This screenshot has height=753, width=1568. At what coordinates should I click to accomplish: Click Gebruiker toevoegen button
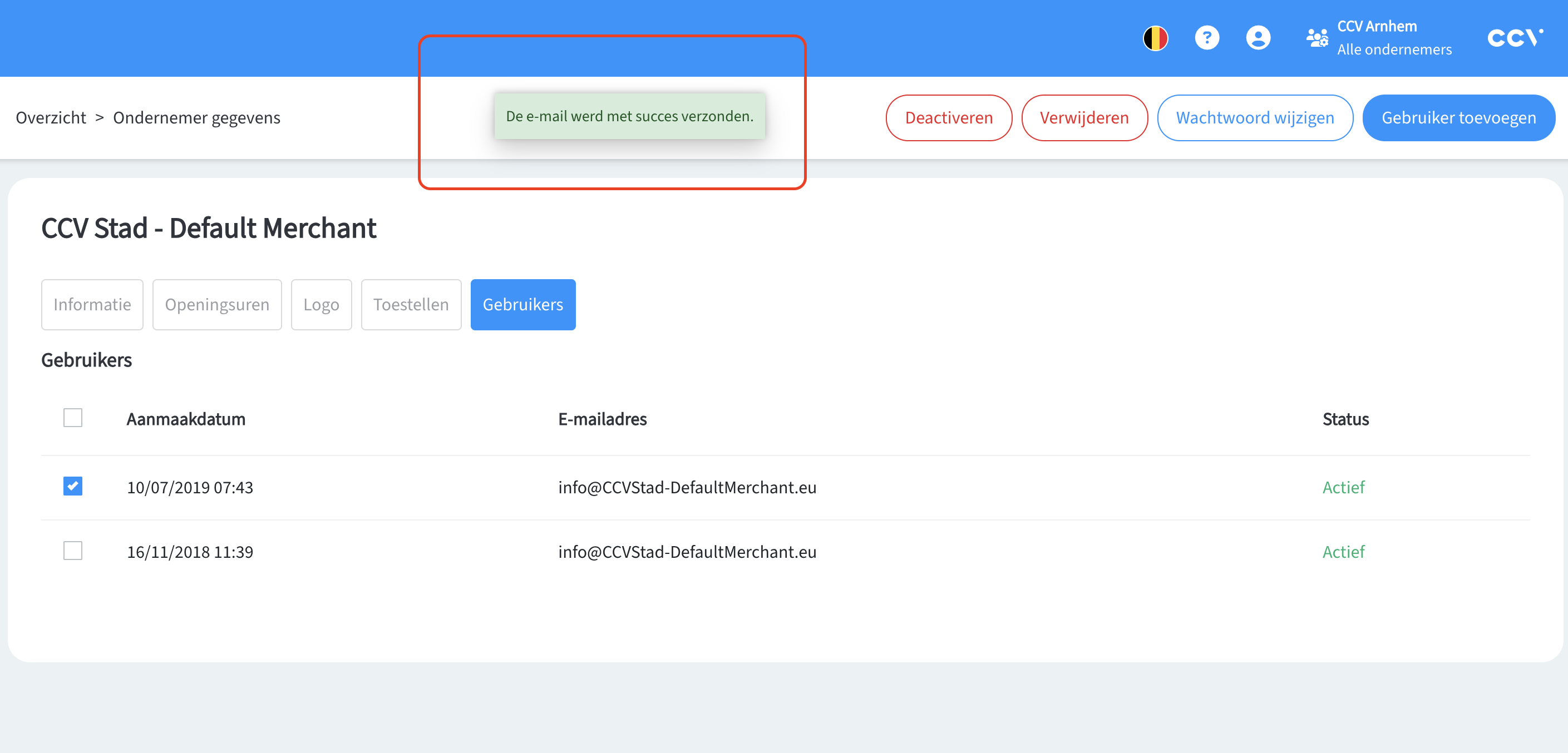coord(1458,118)
